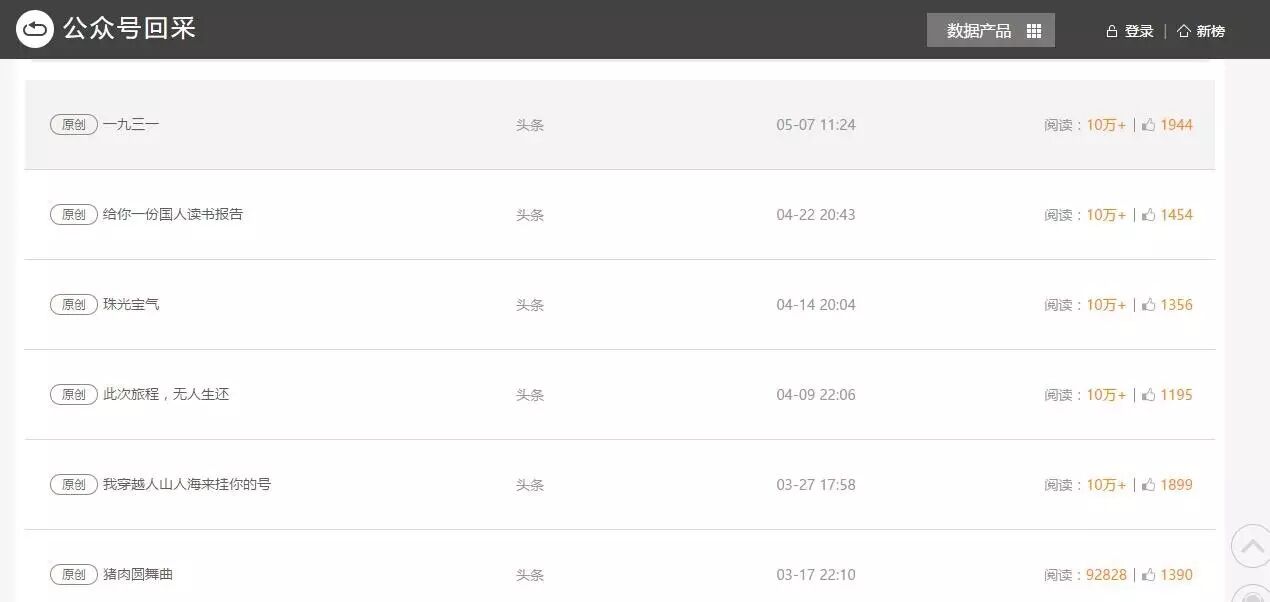This screenshot has height=602, width=1270.
Task: Open the article 一九三一
Action: tap(131, 125)
